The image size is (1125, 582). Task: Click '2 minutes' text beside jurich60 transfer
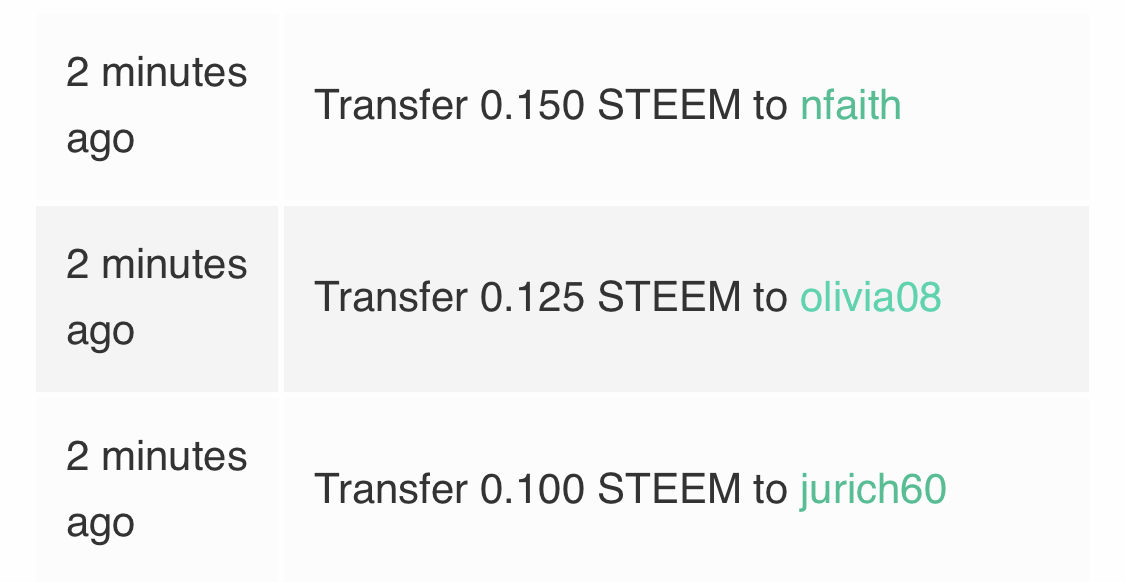point(156,456)
